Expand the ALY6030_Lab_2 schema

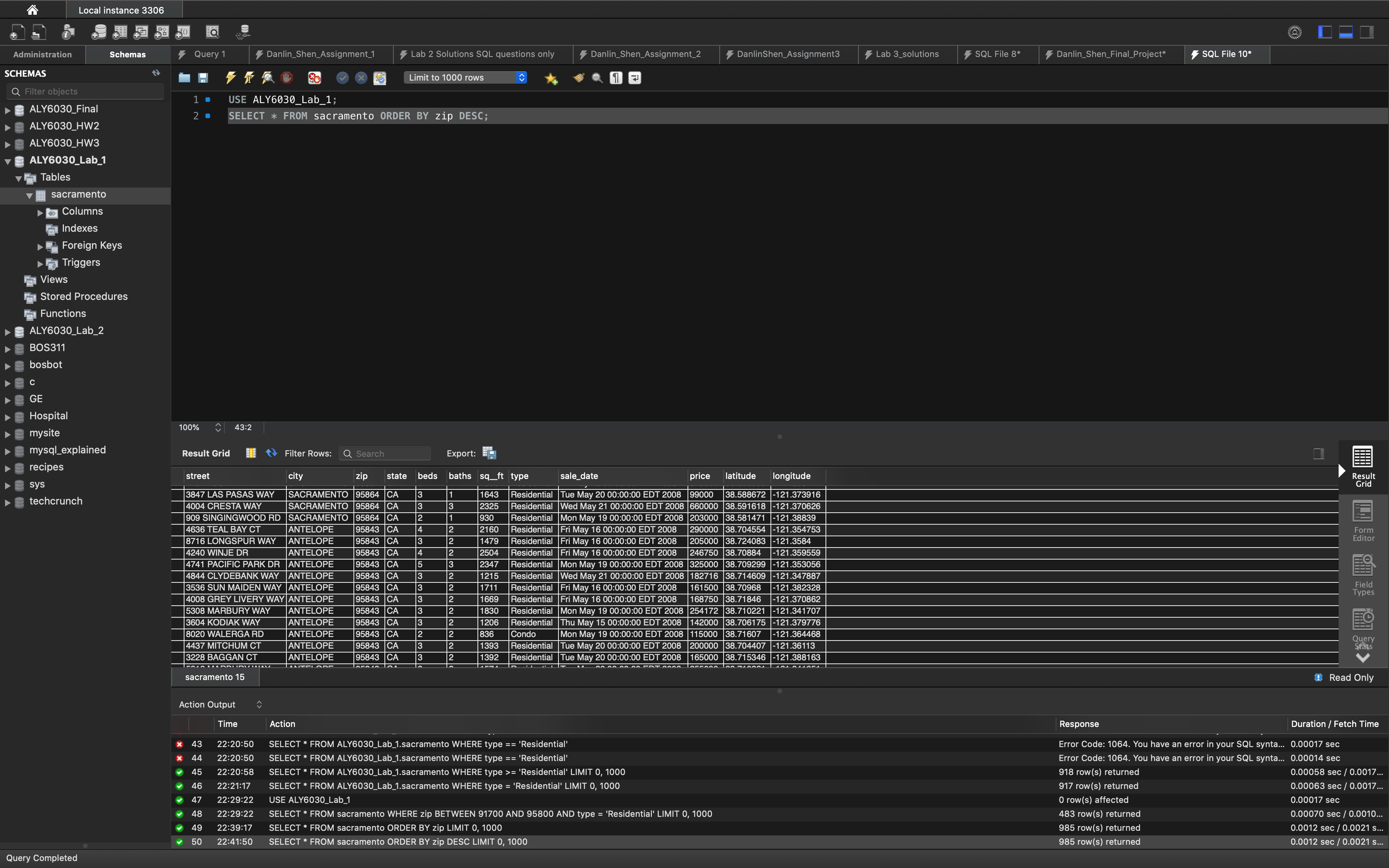(x=7, y=331)
